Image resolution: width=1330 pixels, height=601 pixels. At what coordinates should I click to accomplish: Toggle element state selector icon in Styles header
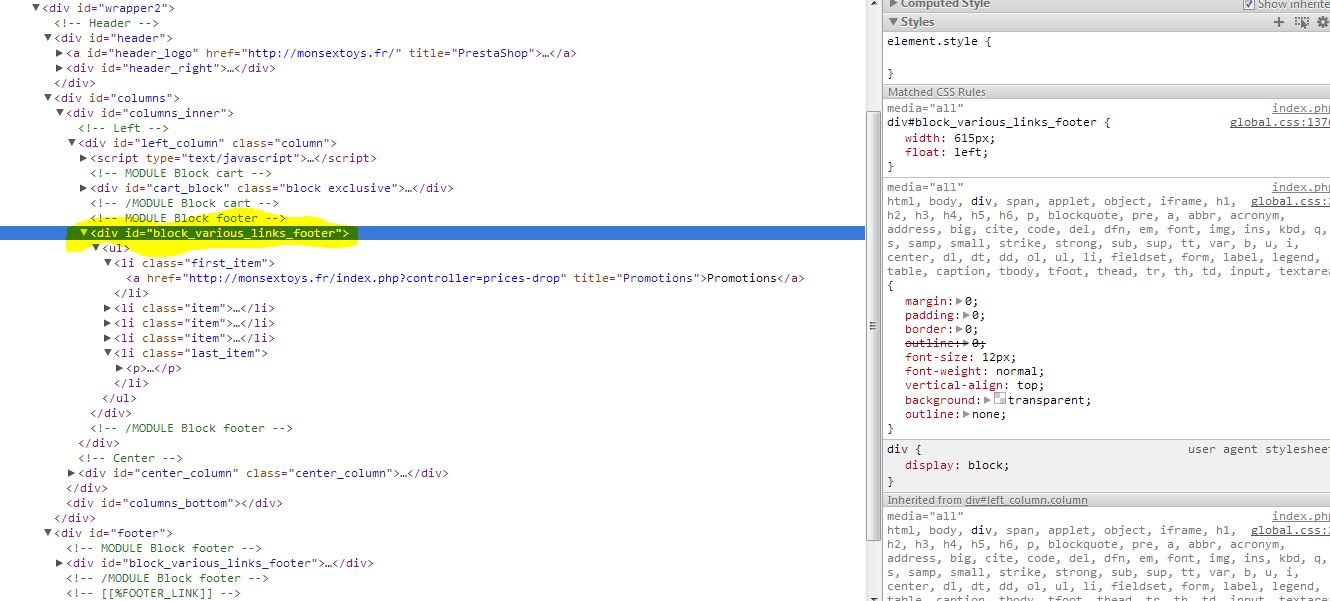pyautogui.click(x=1302, y=22)
